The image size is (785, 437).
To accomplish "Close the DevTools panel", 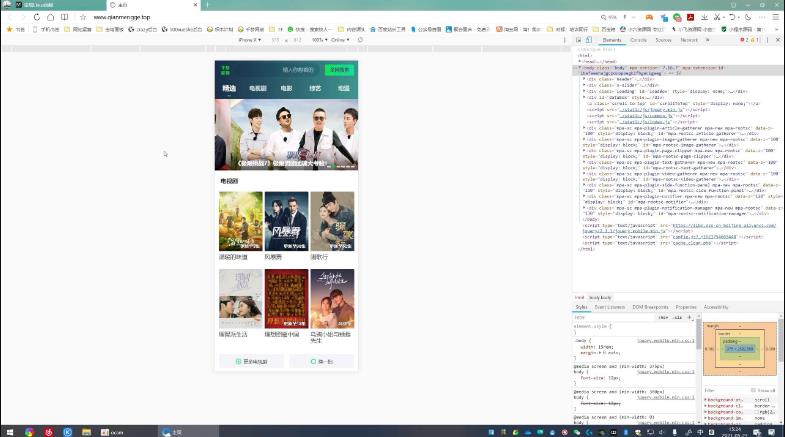I will (778, 40).
